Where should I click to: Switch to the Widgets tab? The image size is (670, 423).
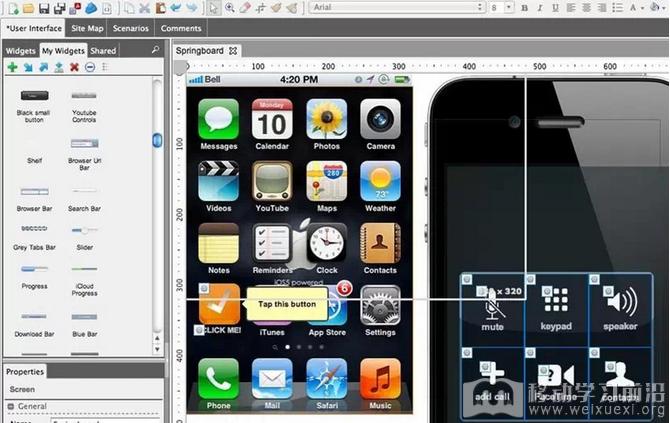pos(21,51)
